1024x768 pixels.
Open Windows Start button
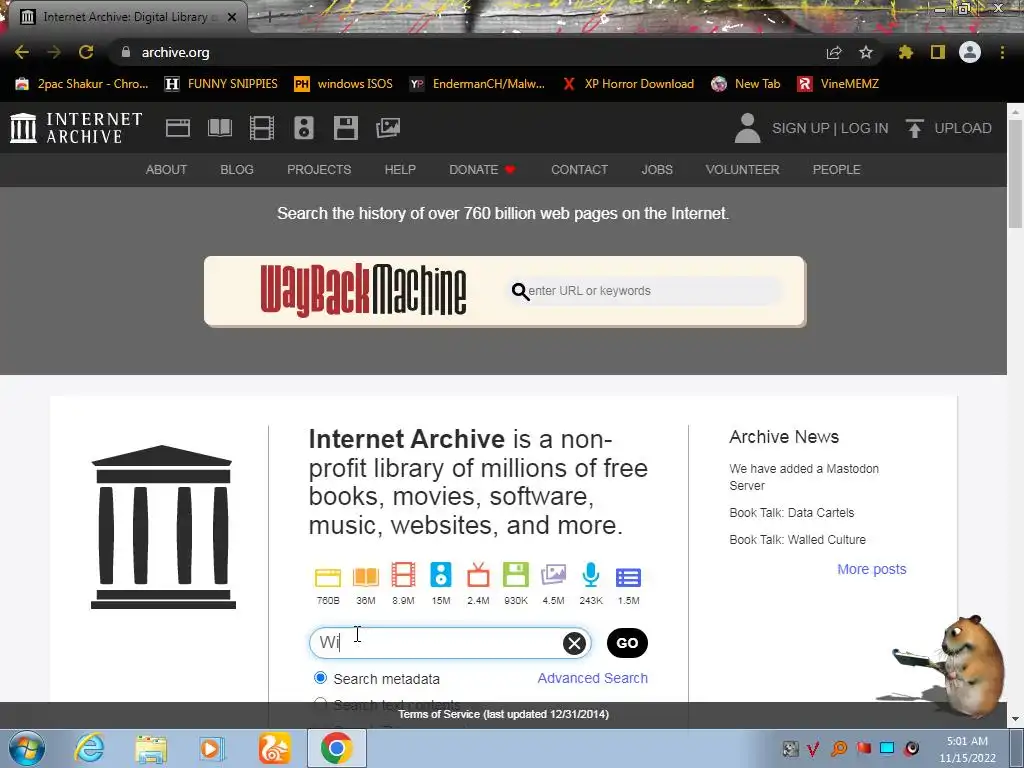(x=27, y=748)
